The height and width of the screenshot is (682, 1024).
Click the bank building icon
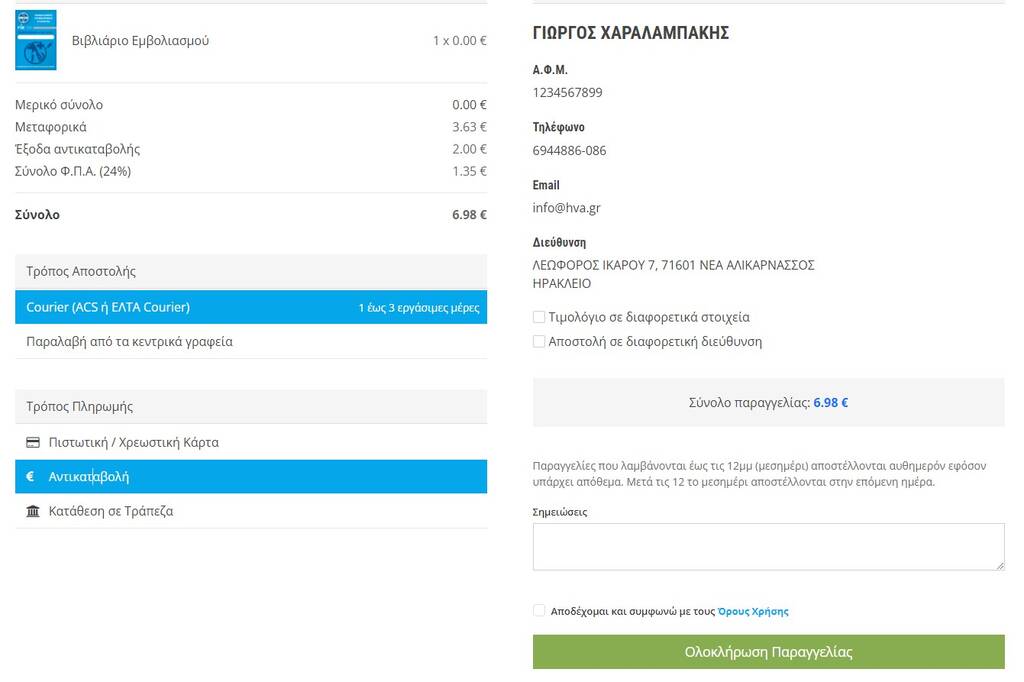33,511
